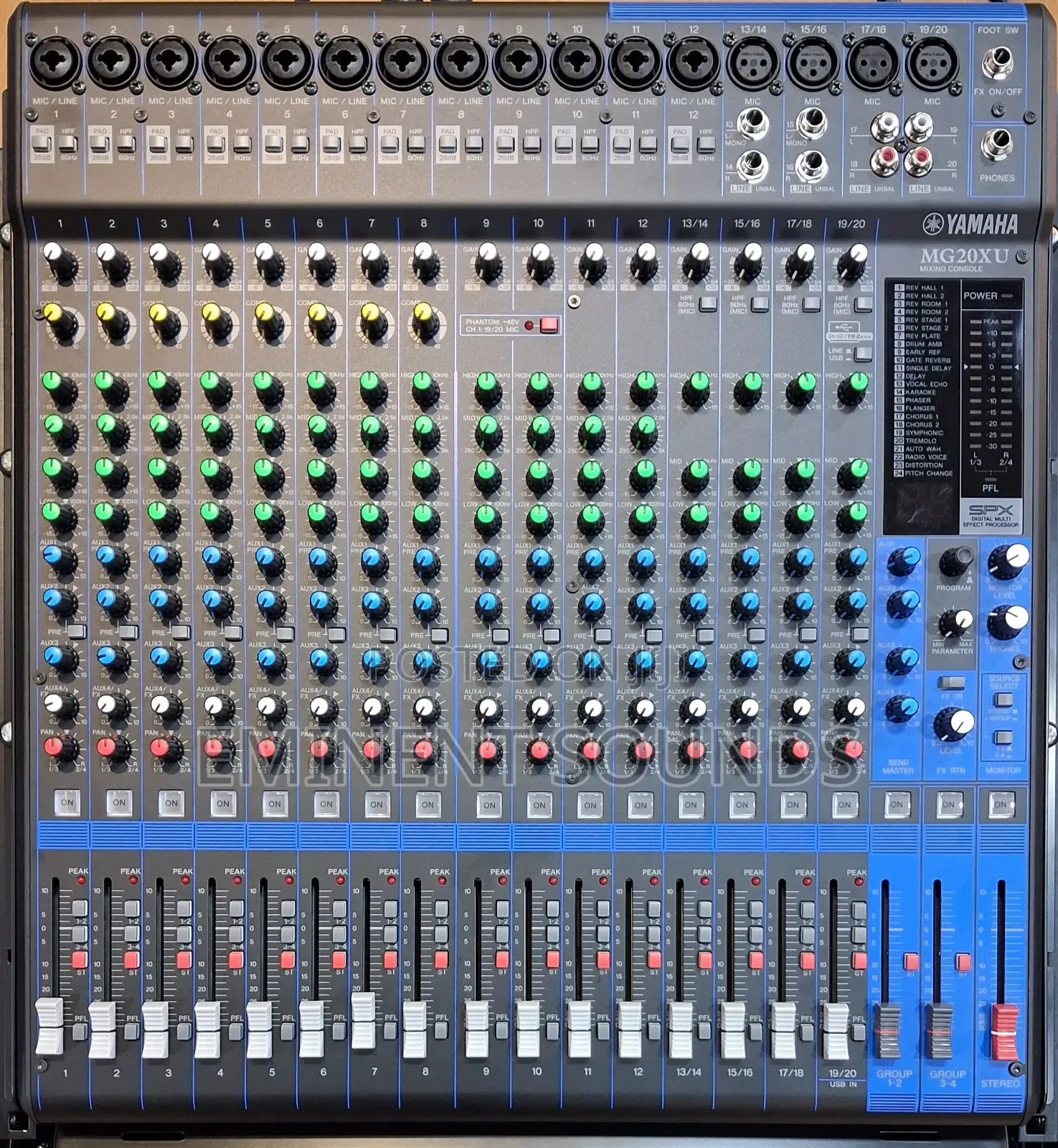The height and width of the screenshot is (1148, 1058).
Task: Touch the yellow COMP knob on channel 1
Action: (60, 321)
